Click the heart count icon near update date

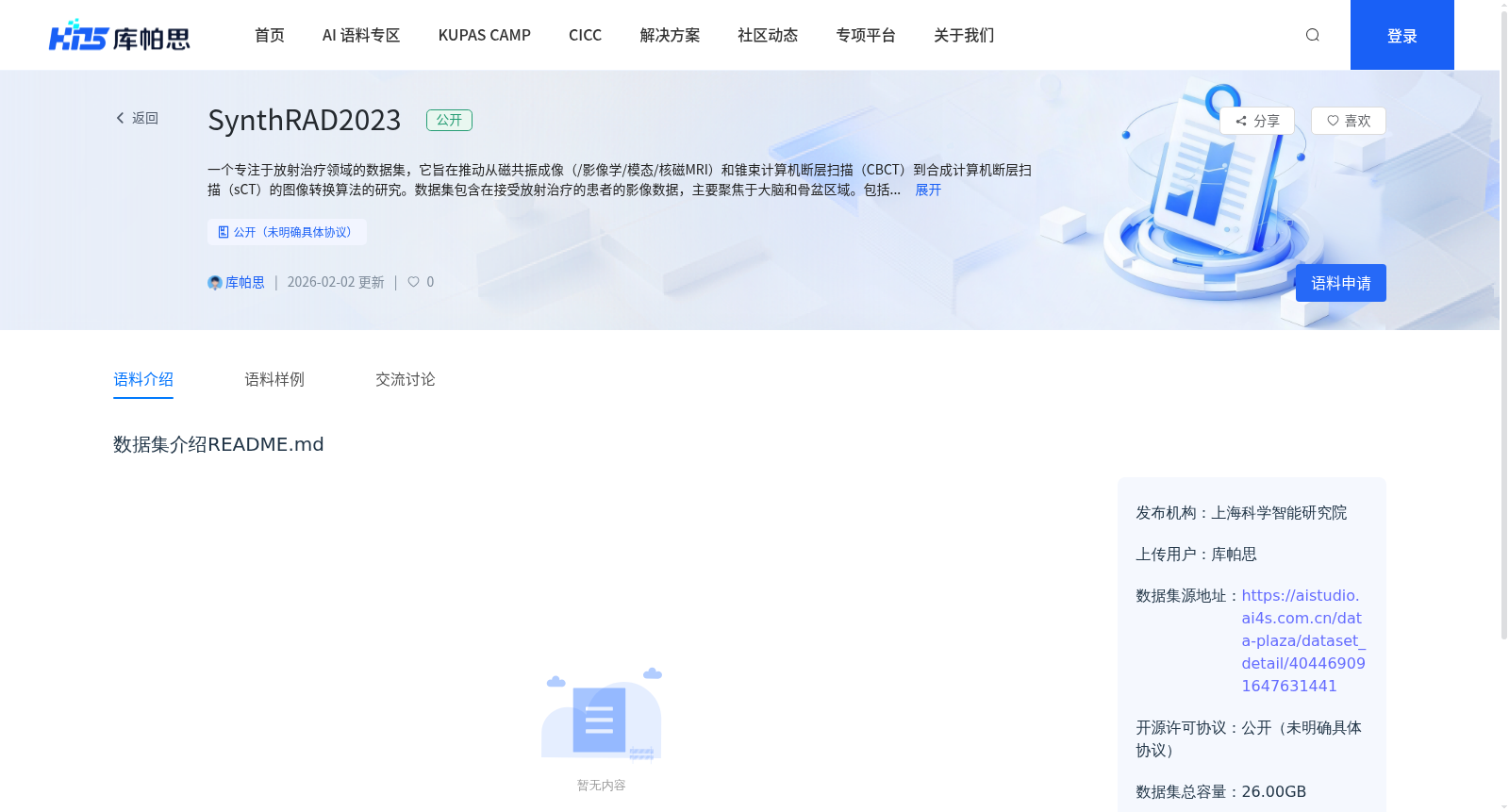pyautogui.click(x=413, y=282)
